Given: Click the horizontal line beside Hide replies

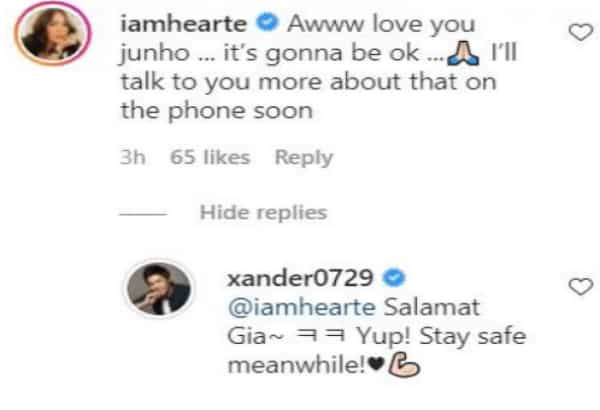Looking at the screenshot, I should click(143, 214).
